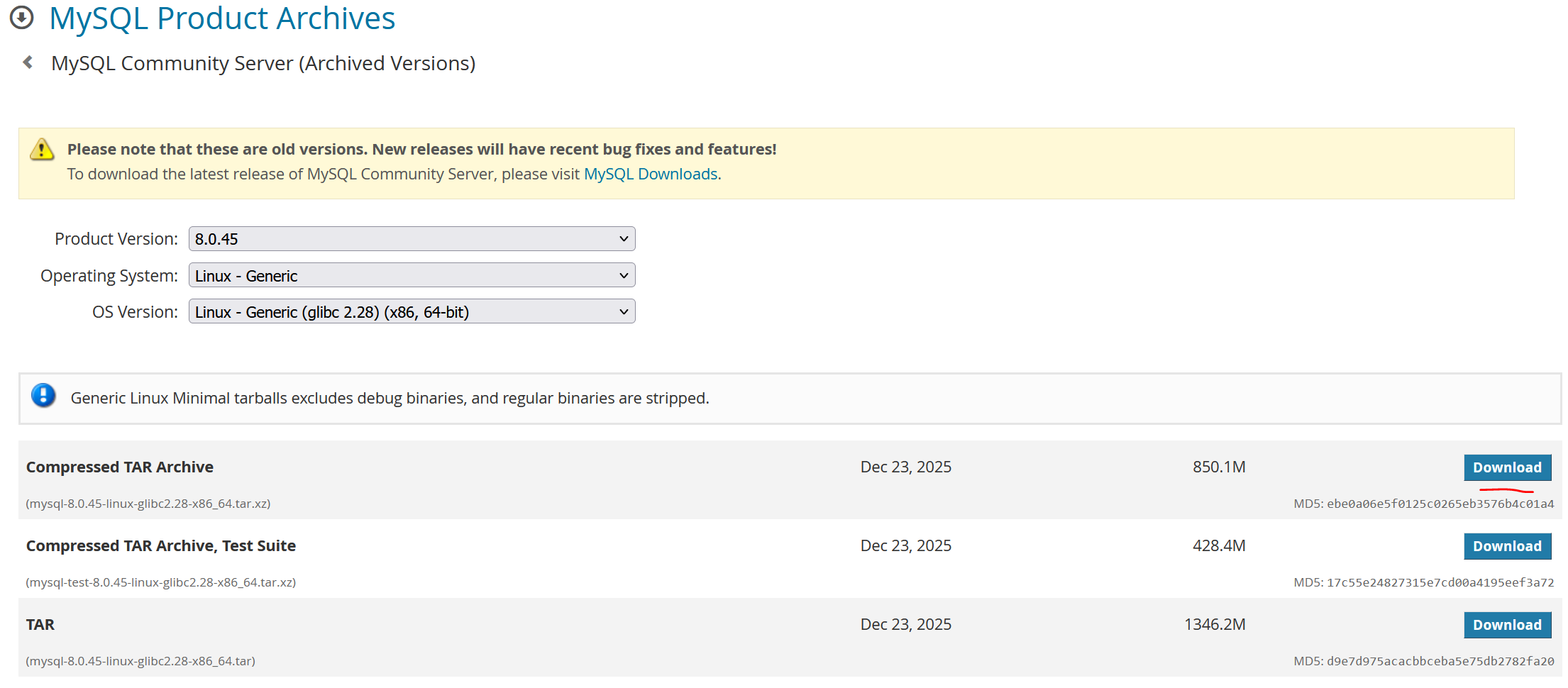Click filename mysql-8.0.45-linux-glibc2.28-x86_64.tar.xz
This screenshot has height=688, width=1568.
148,504
